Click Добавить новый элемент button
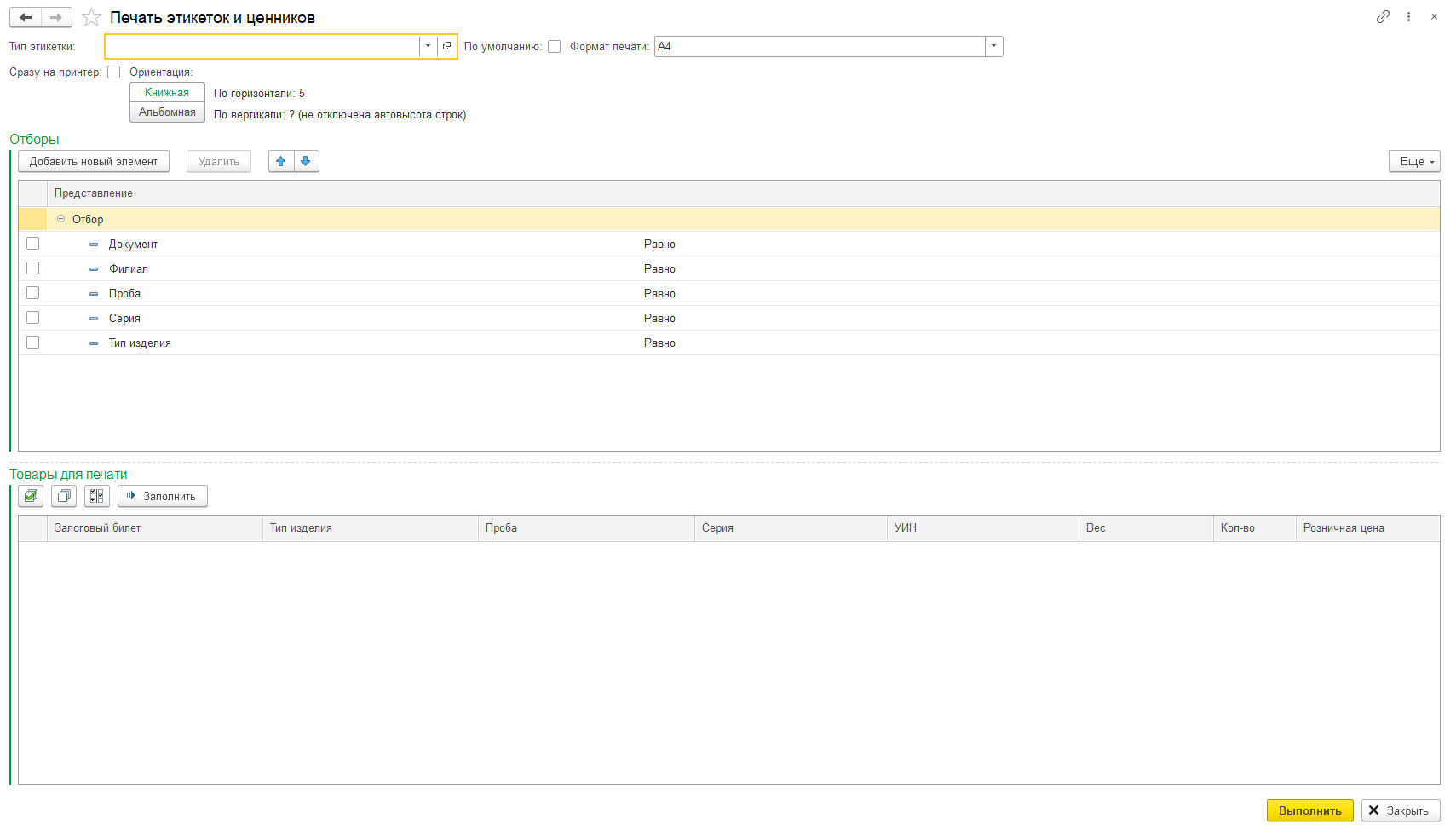This screenshot has height=830, width=1456. (94, 161)
